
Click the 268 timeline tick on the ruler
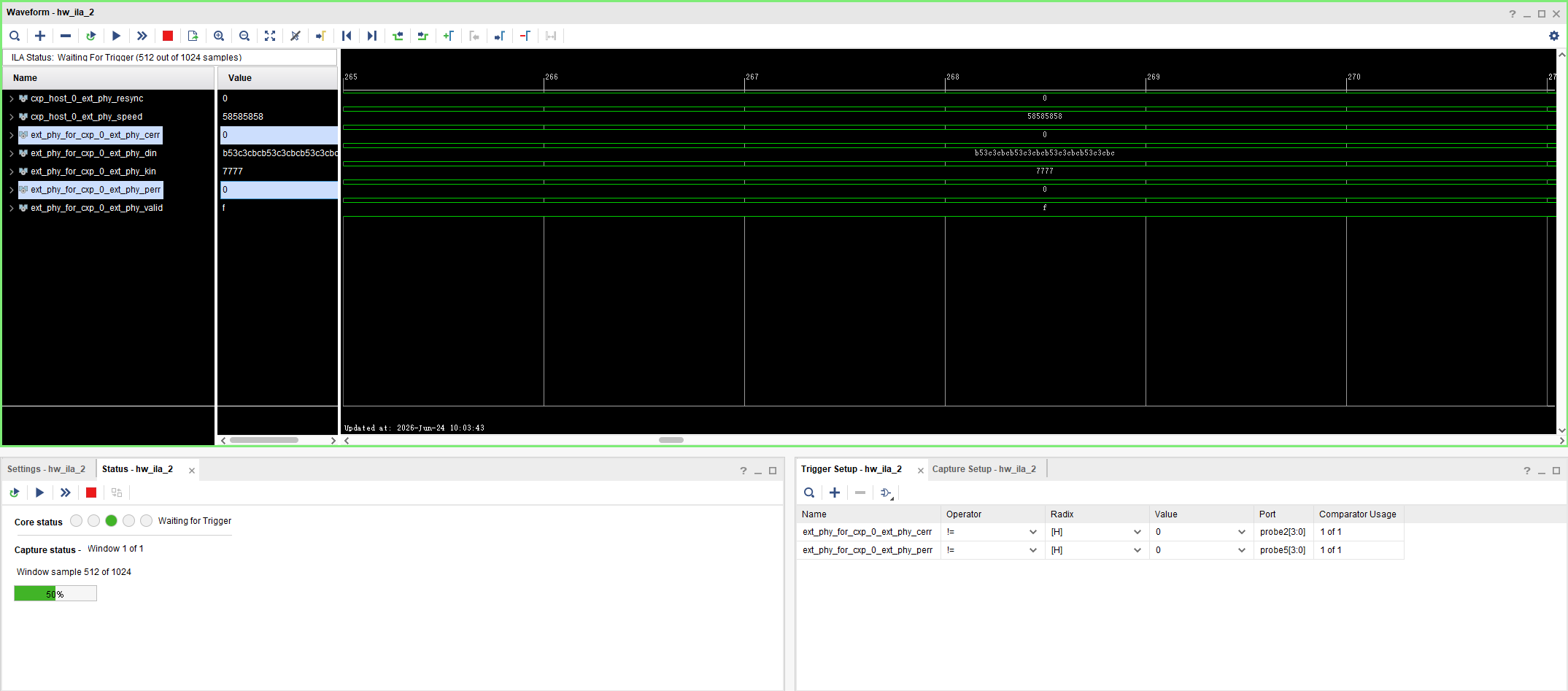[x=952, y=77]
